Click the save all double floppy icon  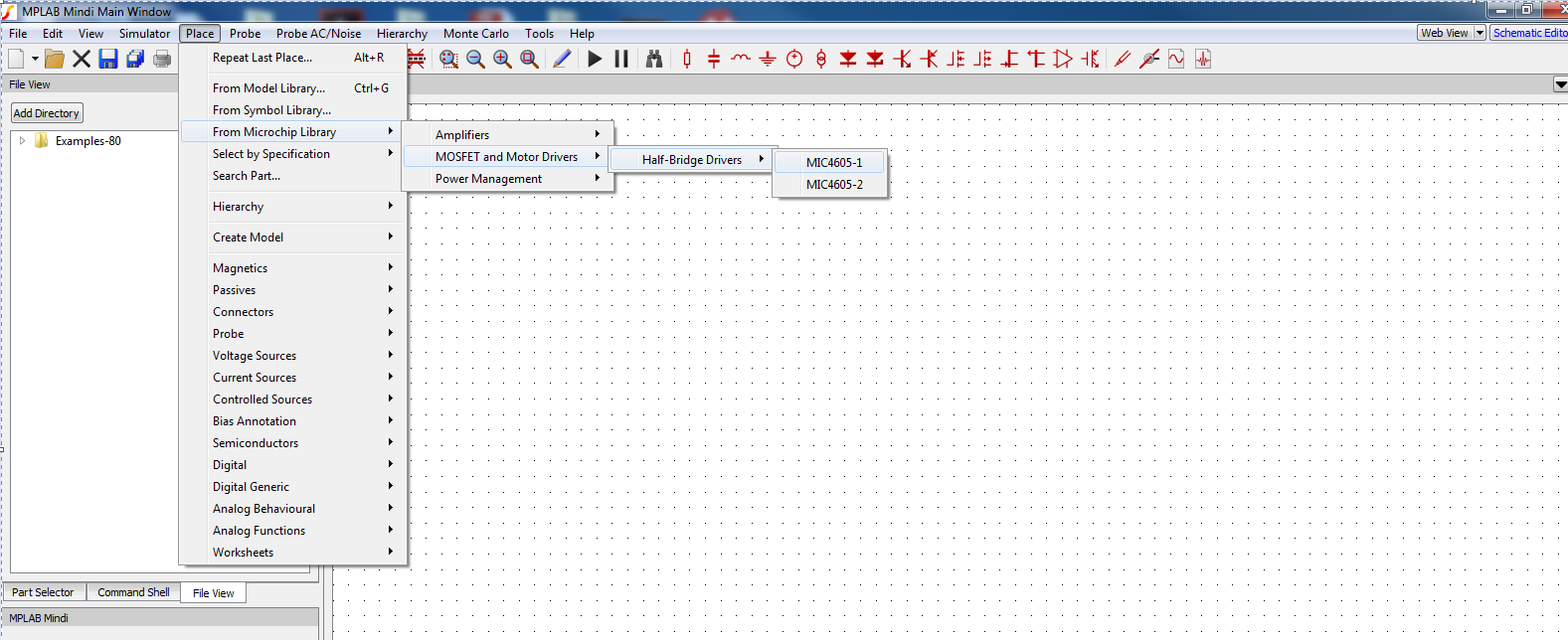coord(135,59)
